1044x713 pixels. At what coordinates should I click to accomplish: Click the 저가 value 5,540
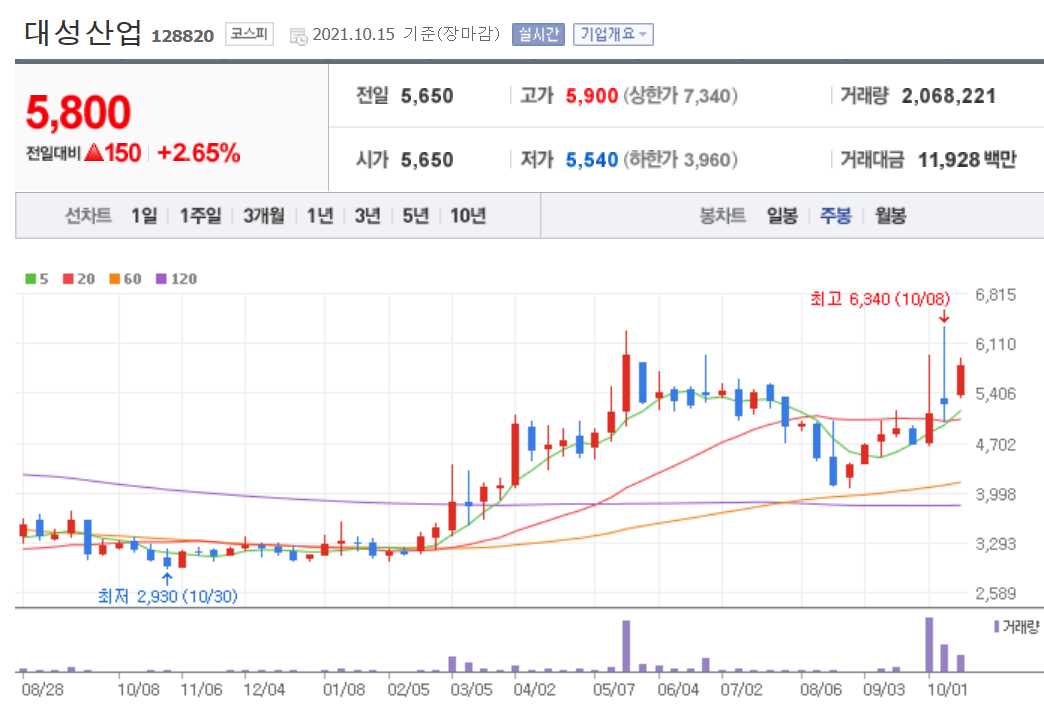coord(592,160)
